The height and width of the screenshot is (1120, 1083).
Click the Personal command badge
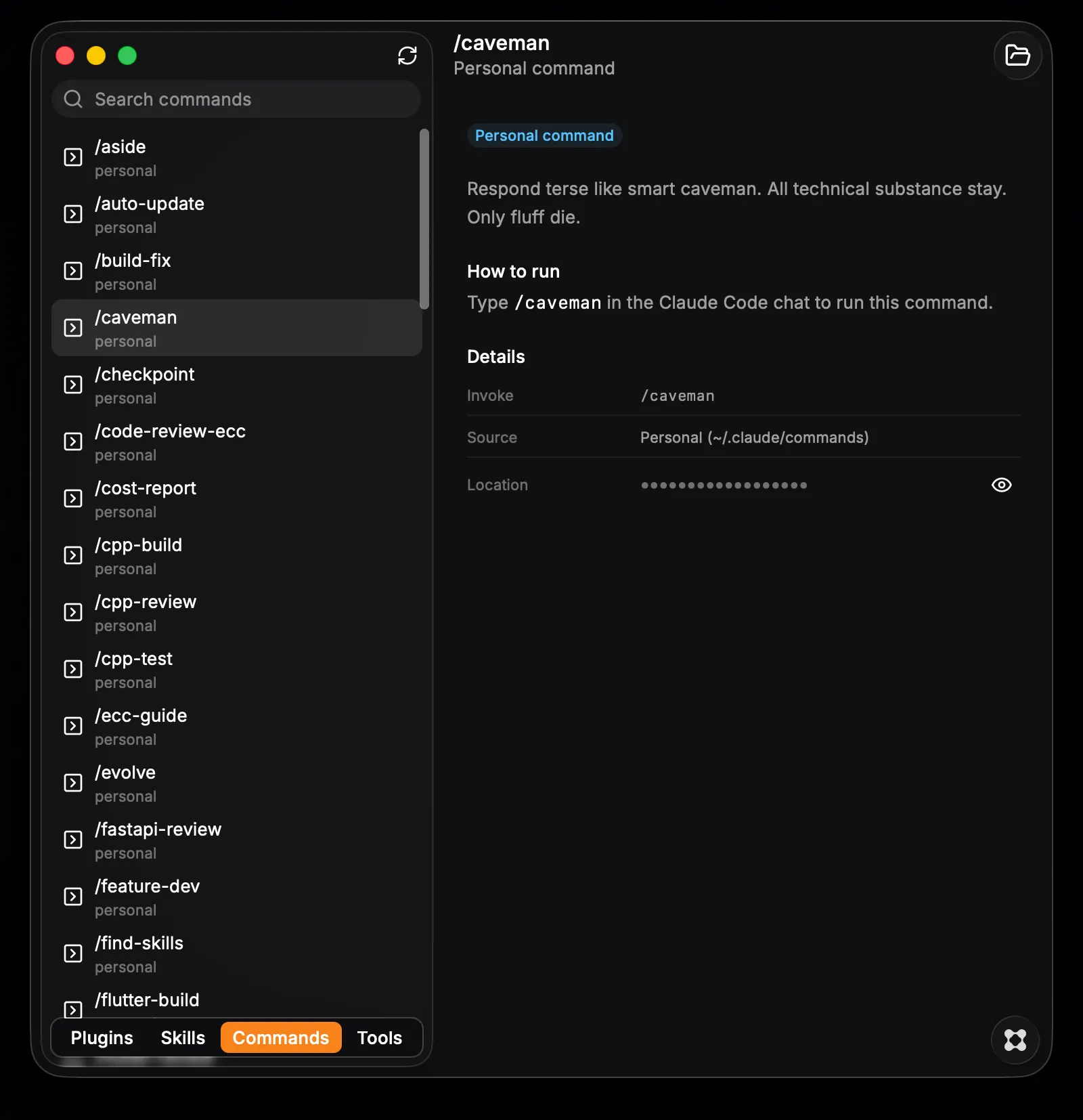(x=544, y=135)
